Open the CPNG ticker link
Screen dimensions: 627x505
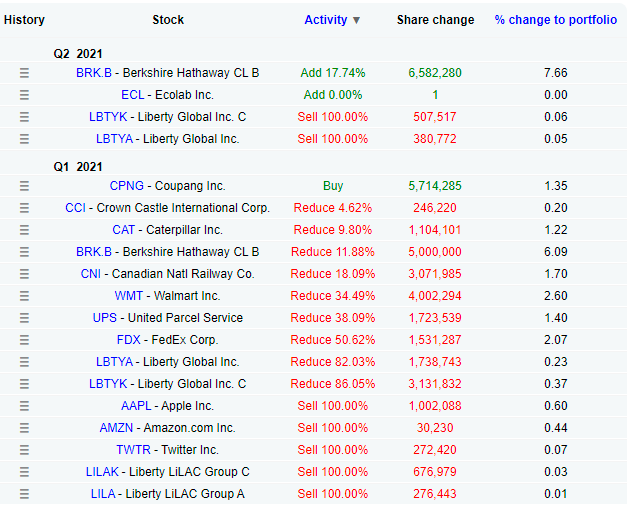coord(126,186)
